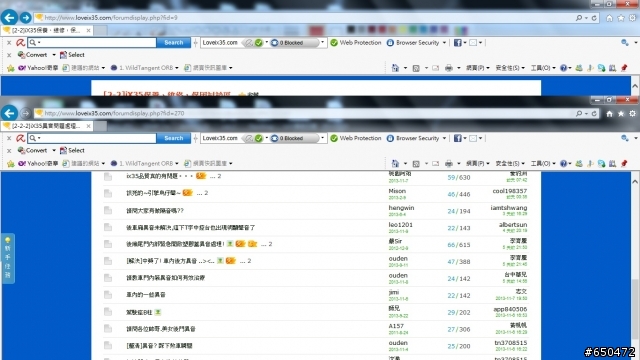The height and width of the screenshot is (360, 640).
Task: Open Yahoo favorite in the front favorites bar
Action: [38, 163]
